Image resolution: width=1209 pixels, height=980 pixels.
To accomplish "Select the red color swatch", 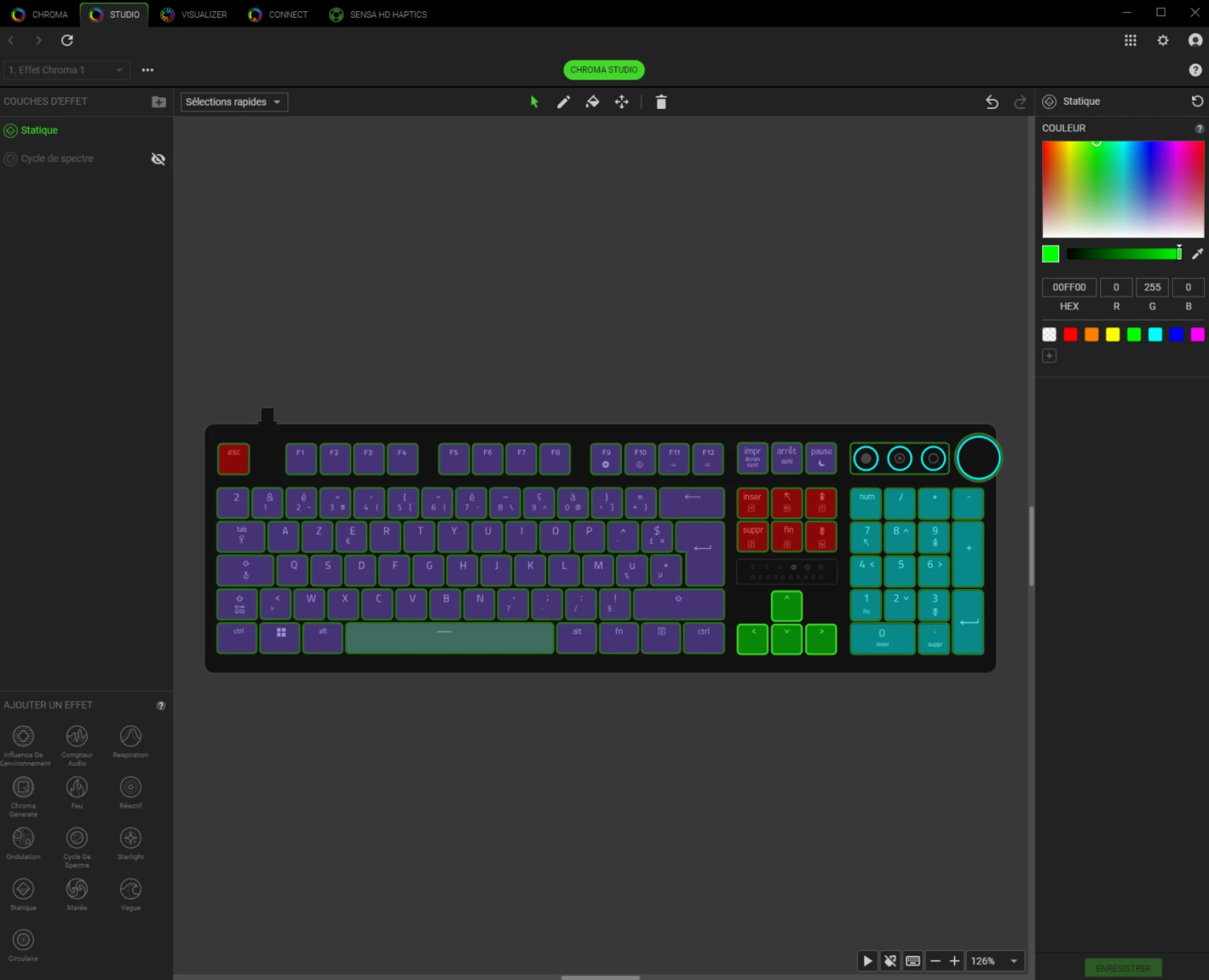I will click(x=1071, y=335).
